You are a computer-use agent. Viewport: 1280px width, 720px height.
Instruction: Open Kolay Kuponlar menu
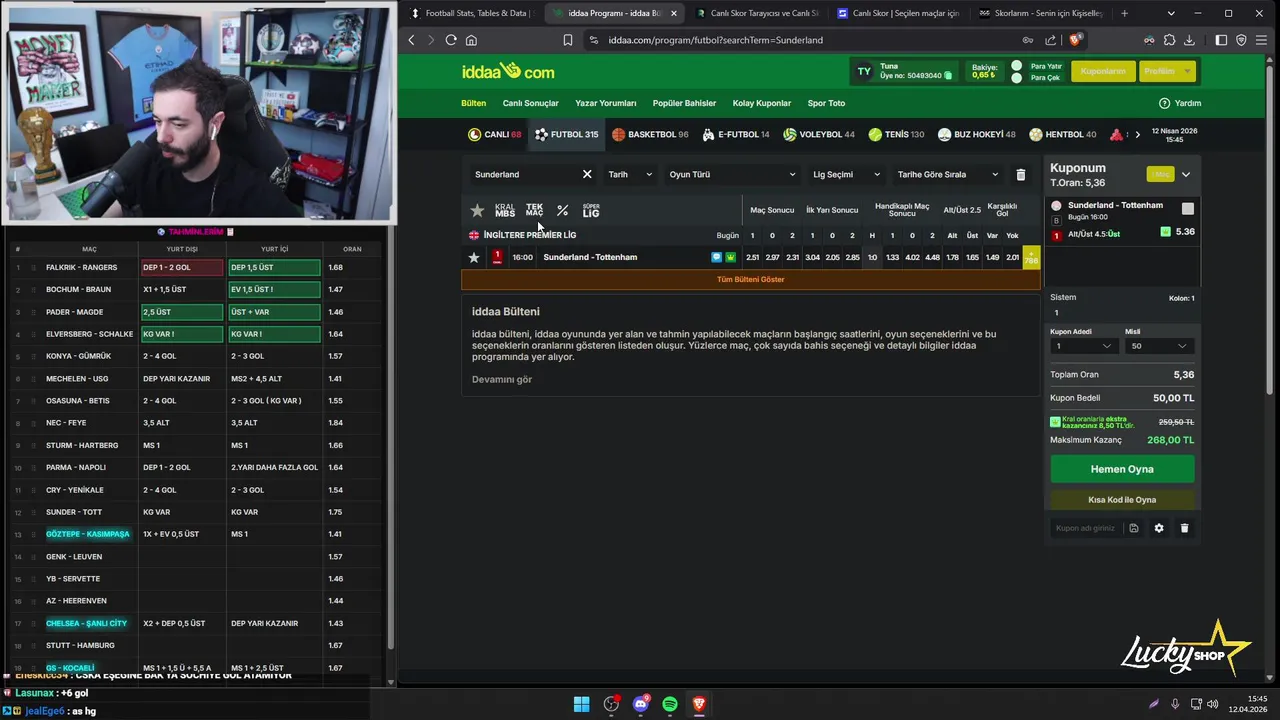761,103
